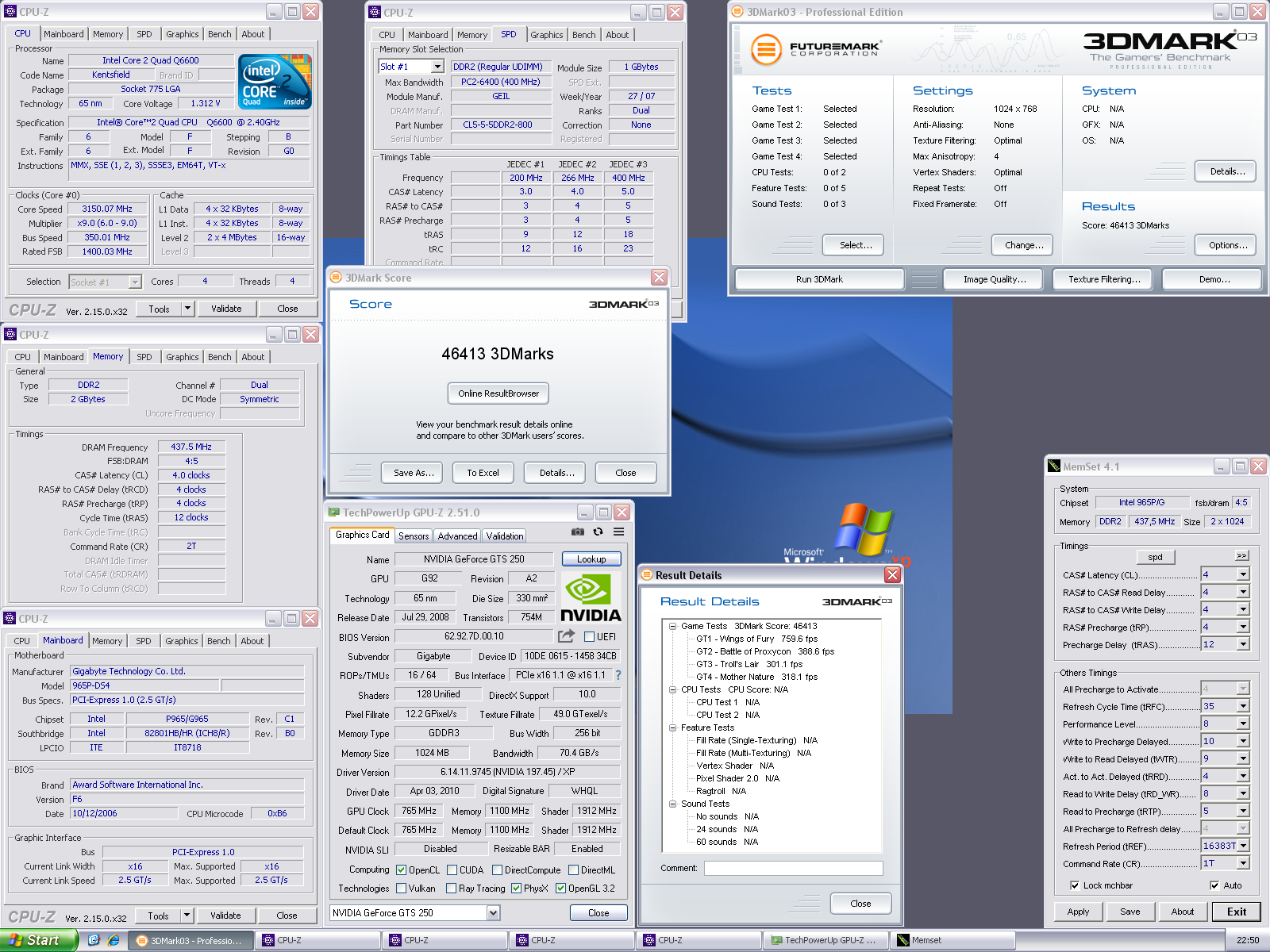The image size is (1270, 952).
Task: Toggle the UEFI checkbox
Action: tap(589, 637)
